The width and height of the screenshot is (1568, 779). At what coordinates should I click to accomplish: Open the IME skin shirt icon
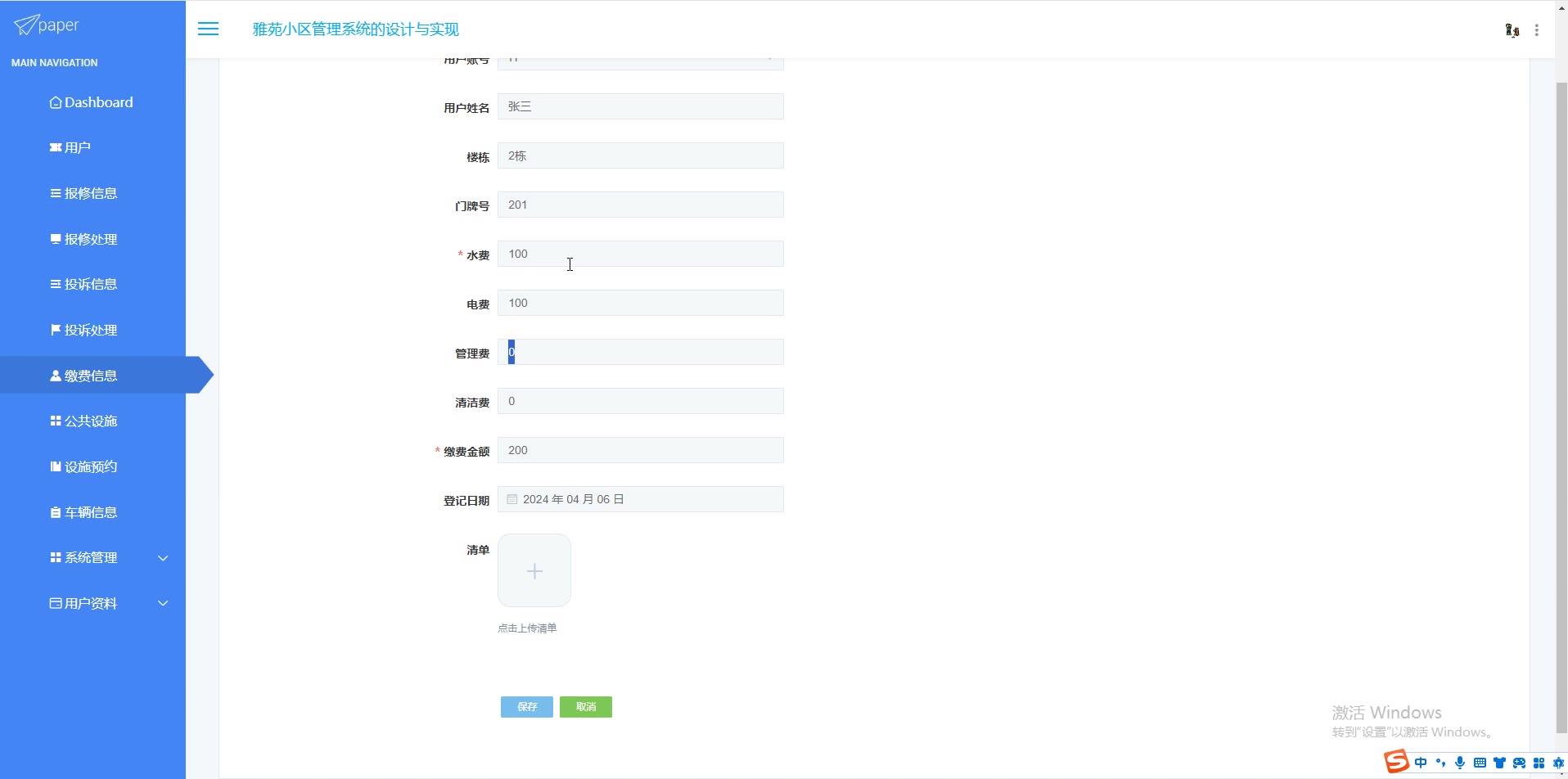[1499, 763]
